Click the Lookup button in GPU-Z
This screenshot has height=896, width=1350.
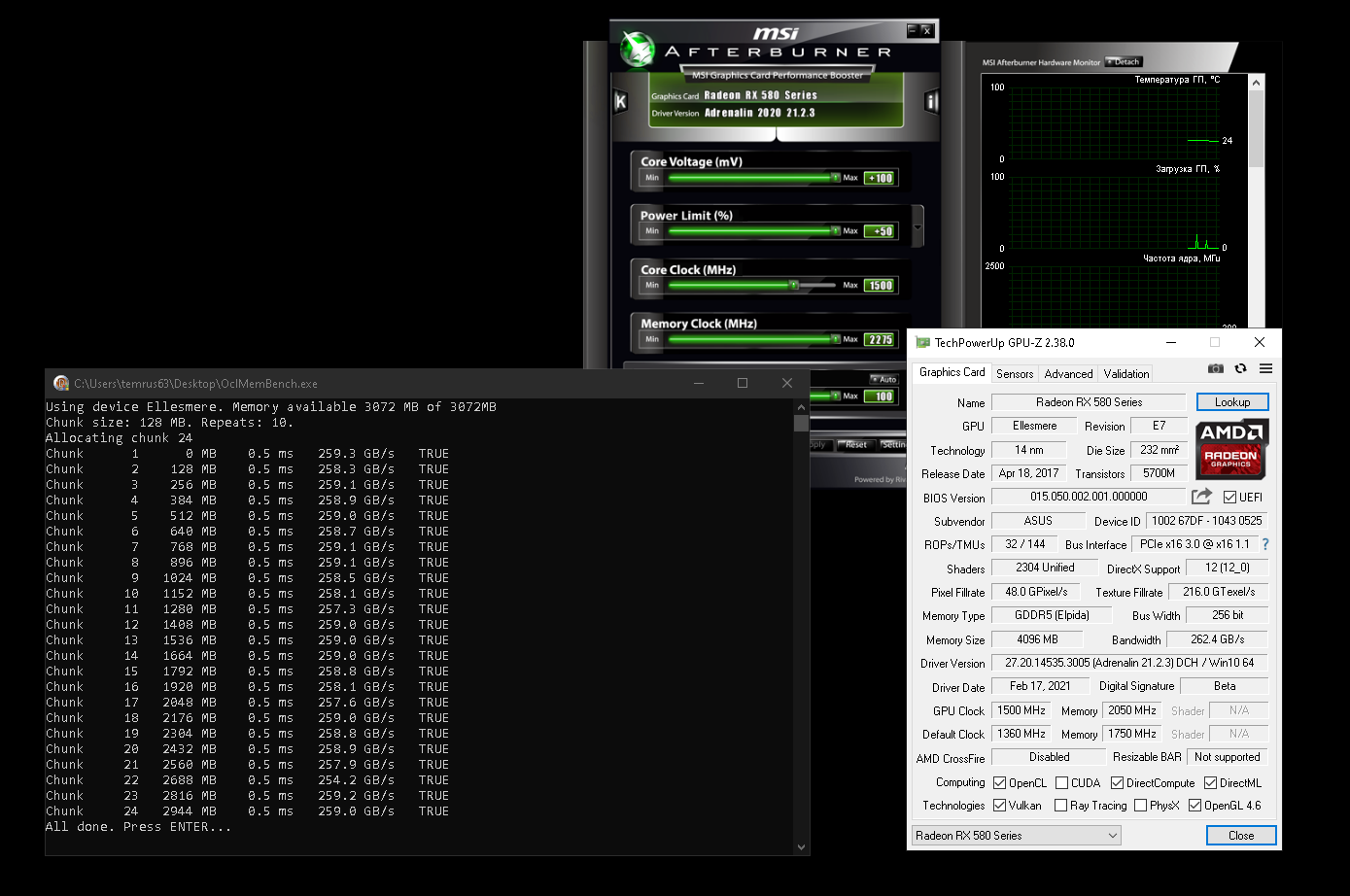click(x=1231, y=401)
